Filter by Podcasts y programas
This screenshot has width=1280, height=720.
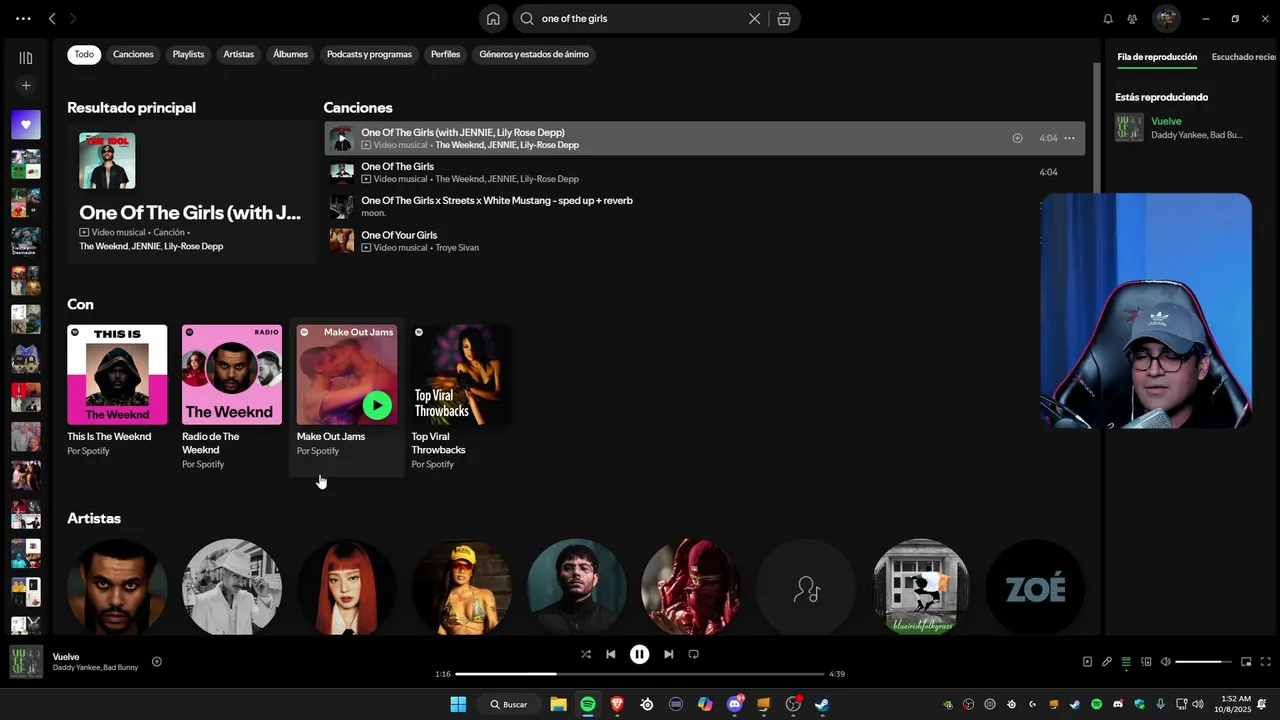point(369,55)
